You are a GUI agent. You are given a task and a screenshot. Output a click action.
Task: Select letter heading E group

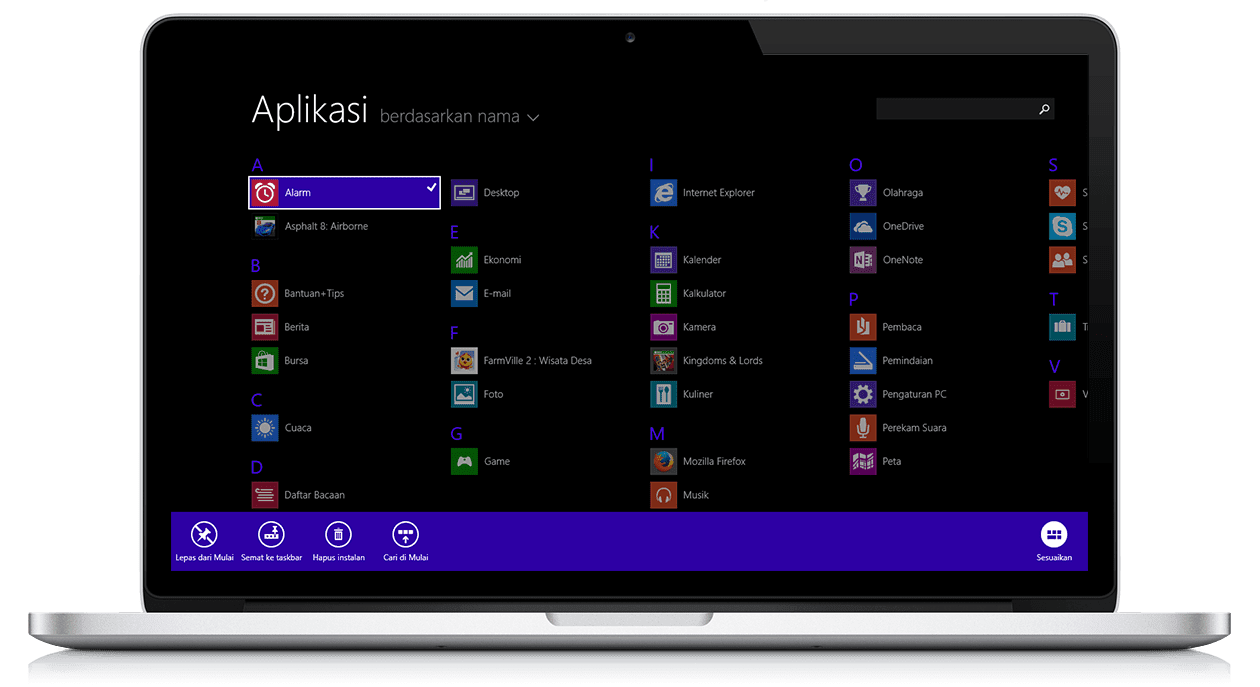tap(455, 232)
